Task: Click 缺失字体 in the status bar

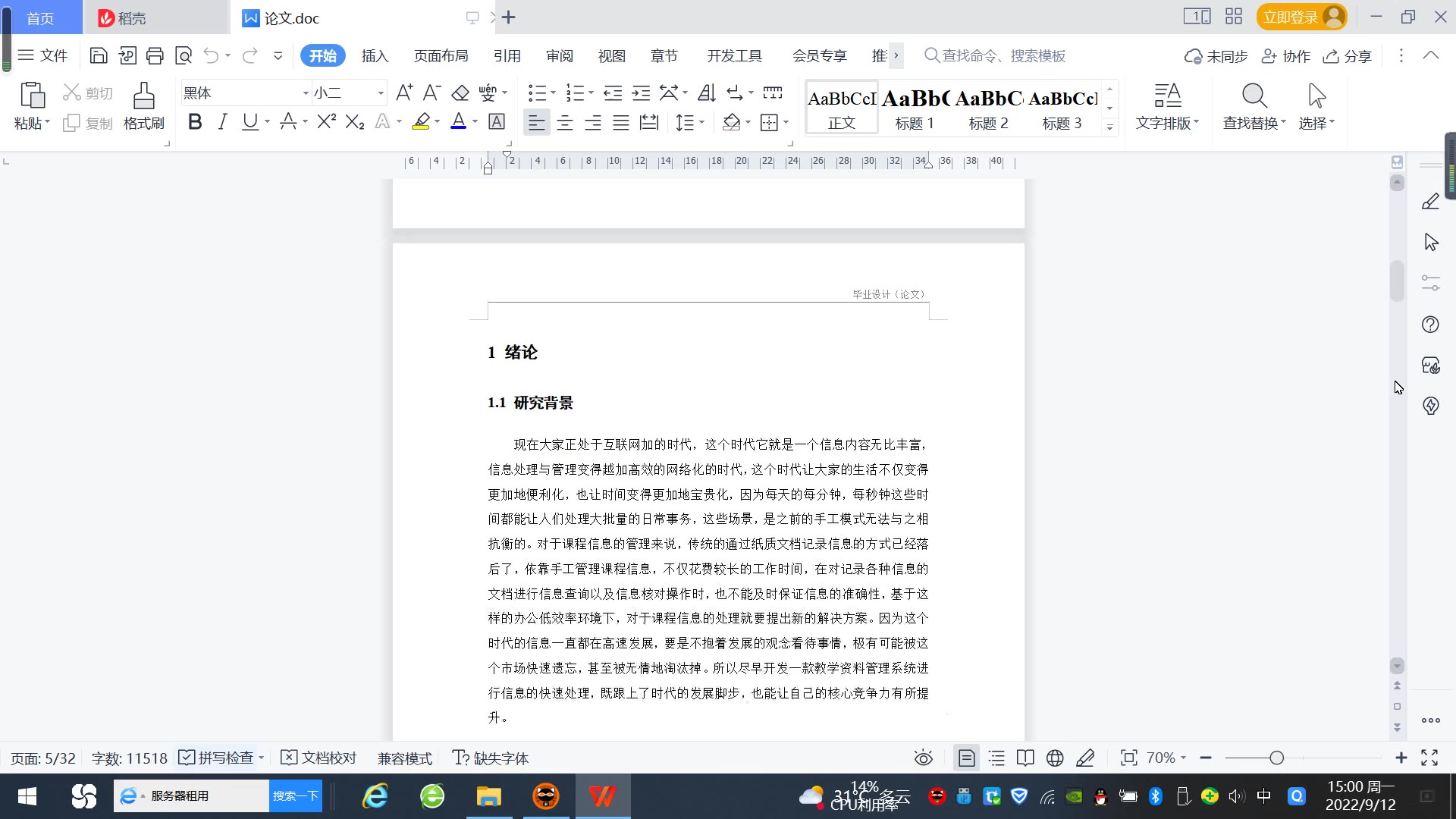Action: (x=491, y=758)
